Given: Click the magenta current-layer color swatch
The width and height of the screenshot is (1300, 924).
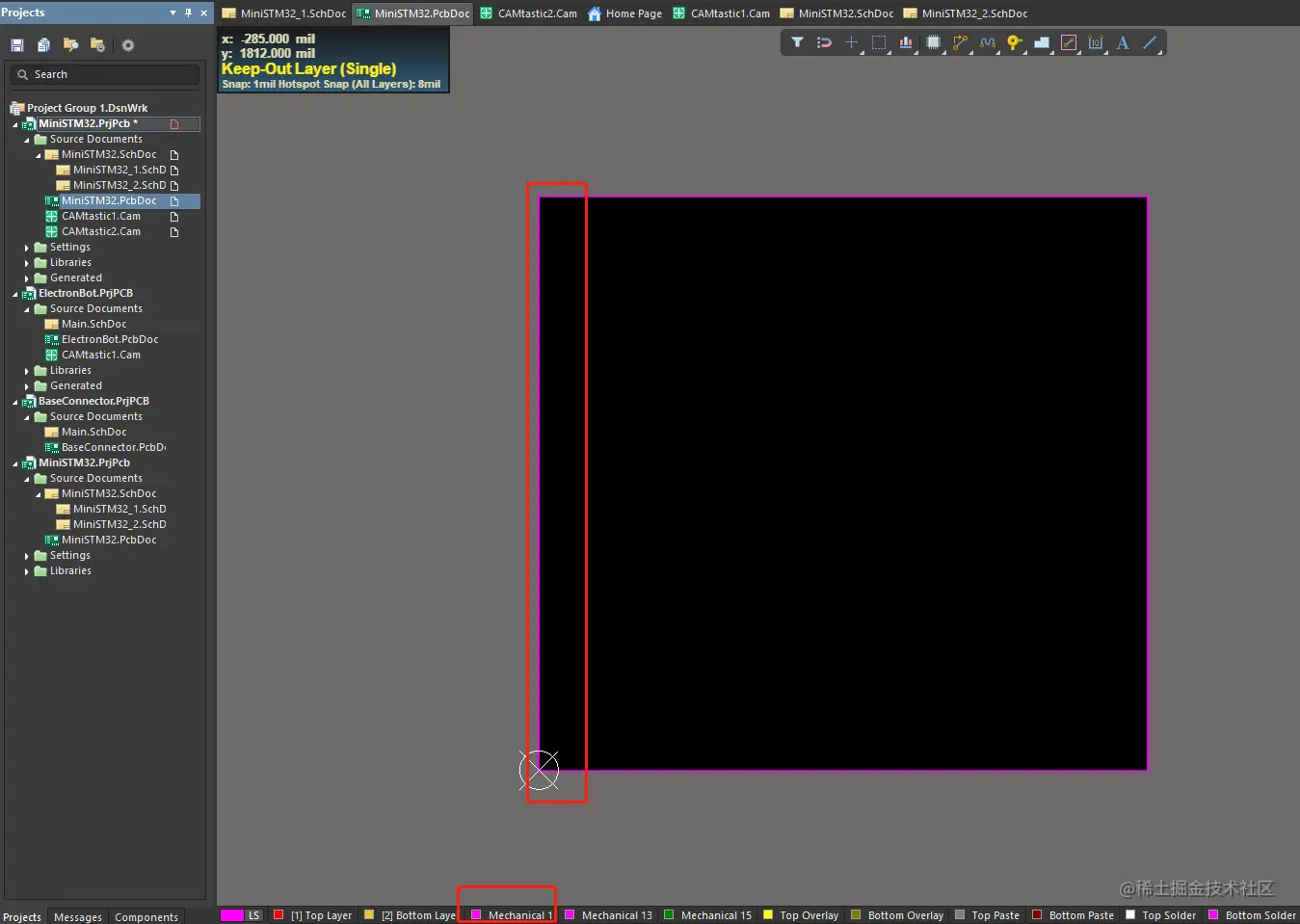Looking at the screenshot, I should [x=232, y=915].
